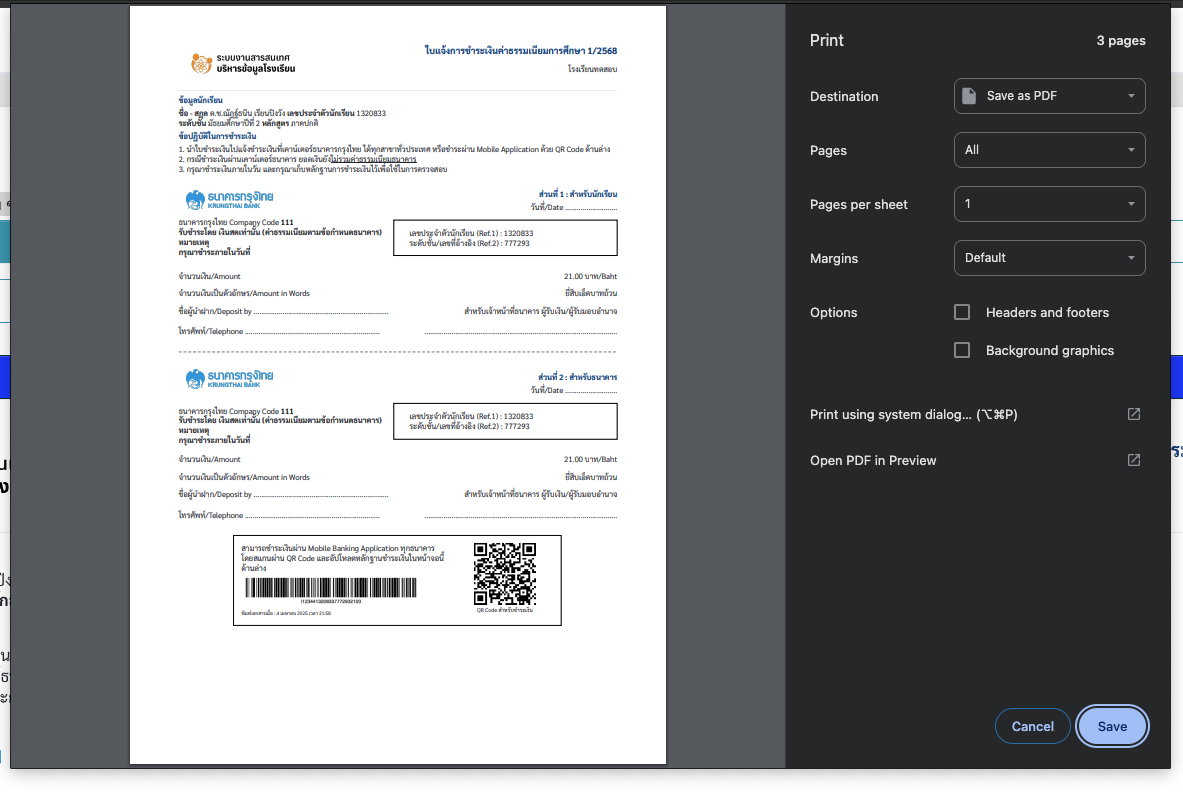Click external-link icon beside Open PDF in Preview

point(1133,460)
